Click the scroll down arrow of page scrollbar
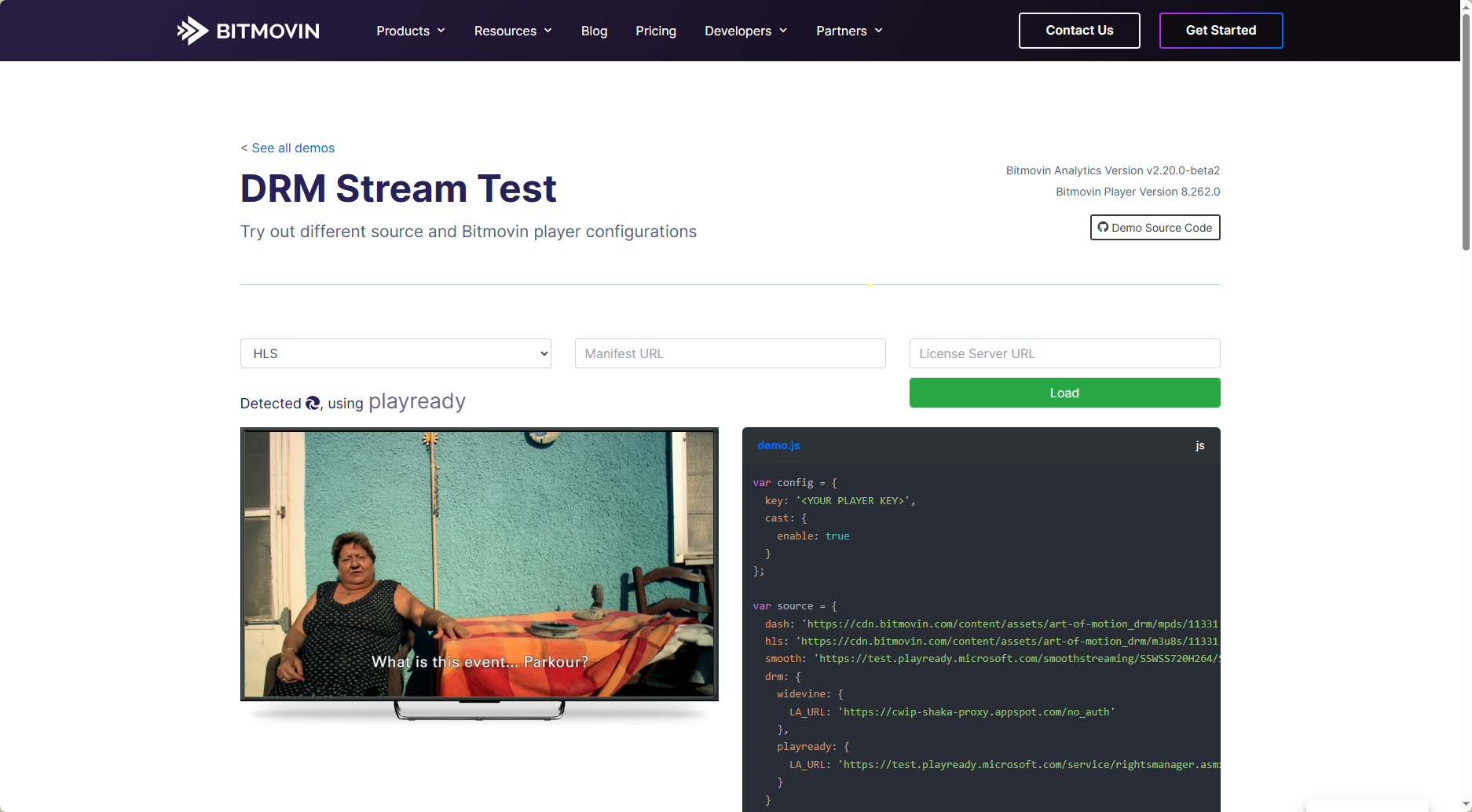The width and height of the screenshot is (1472, 812). 1466,805
